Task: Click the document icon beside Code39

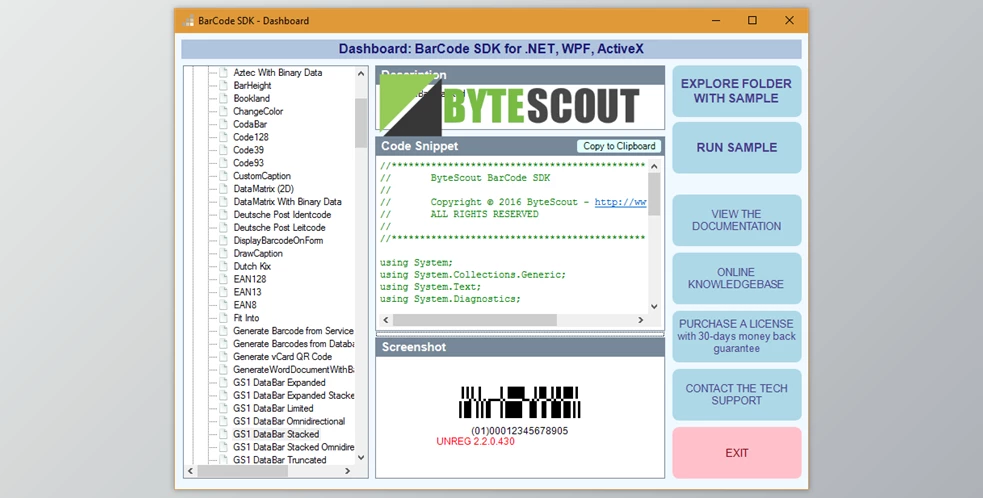Action: click(x=223, y=150)
